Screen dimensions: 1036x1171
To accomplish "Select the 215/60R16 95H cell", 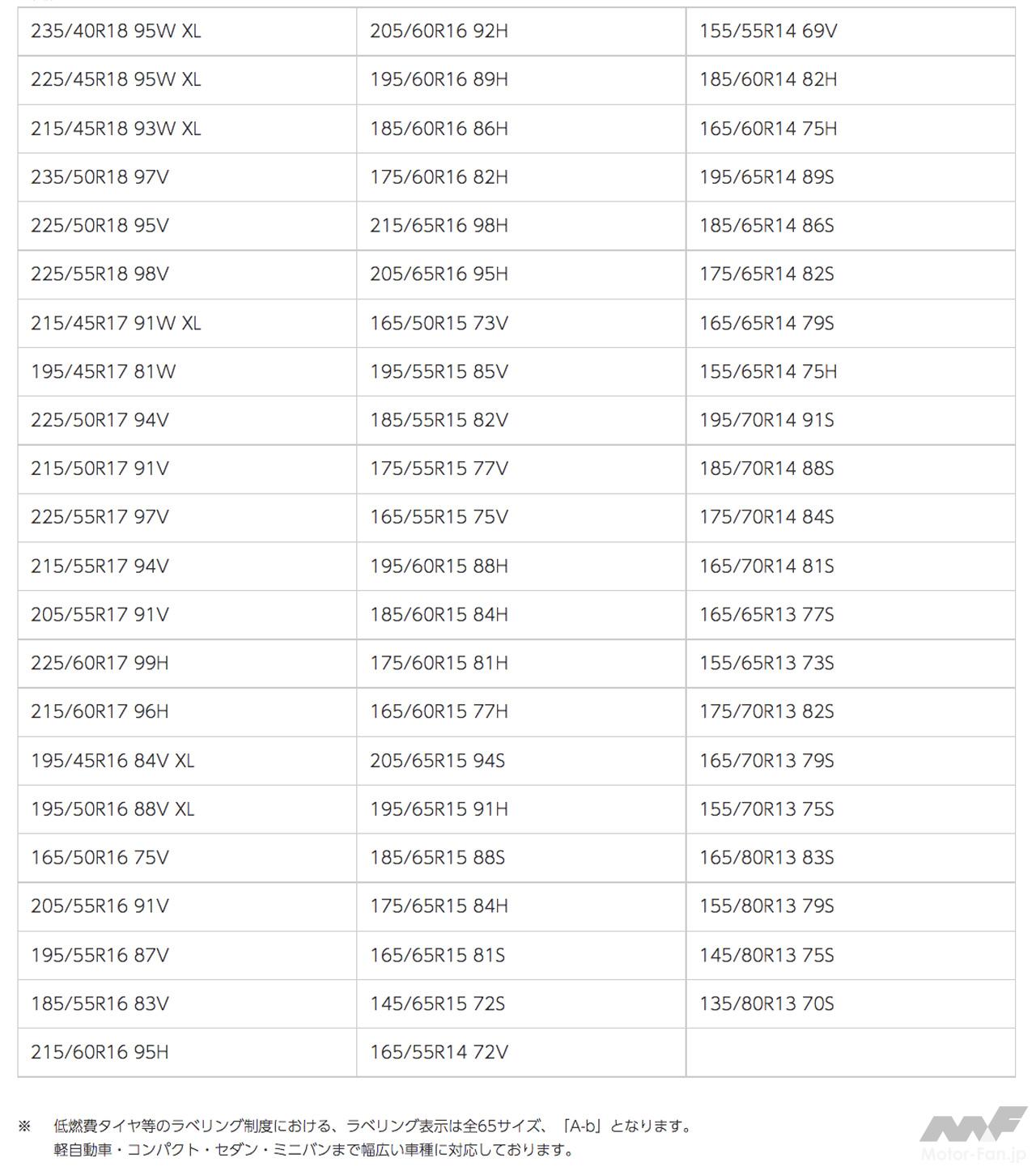I will click(100, 1053).
